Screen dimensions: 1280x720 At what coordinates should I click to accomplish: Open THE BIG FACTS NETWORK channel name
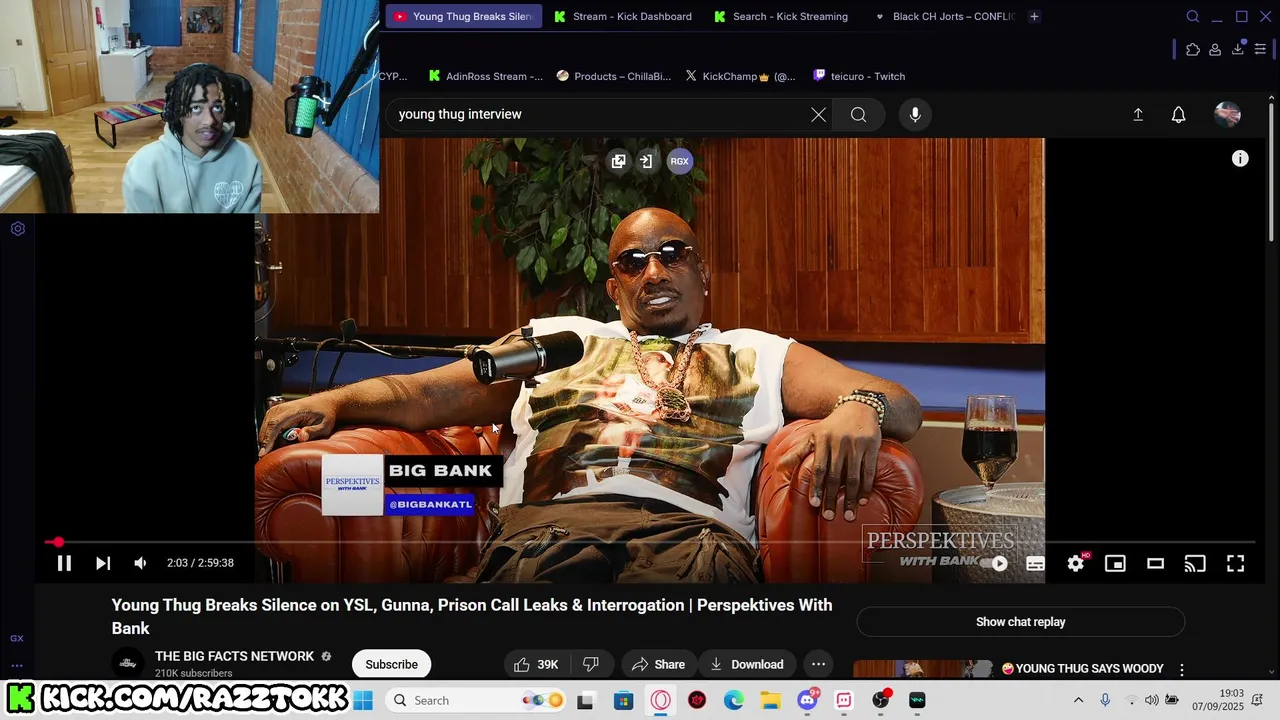(x=234, y=656)
